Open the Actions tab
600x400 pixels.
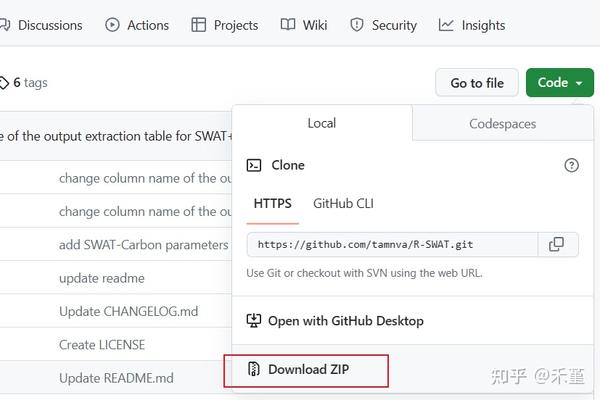point(136,25)
